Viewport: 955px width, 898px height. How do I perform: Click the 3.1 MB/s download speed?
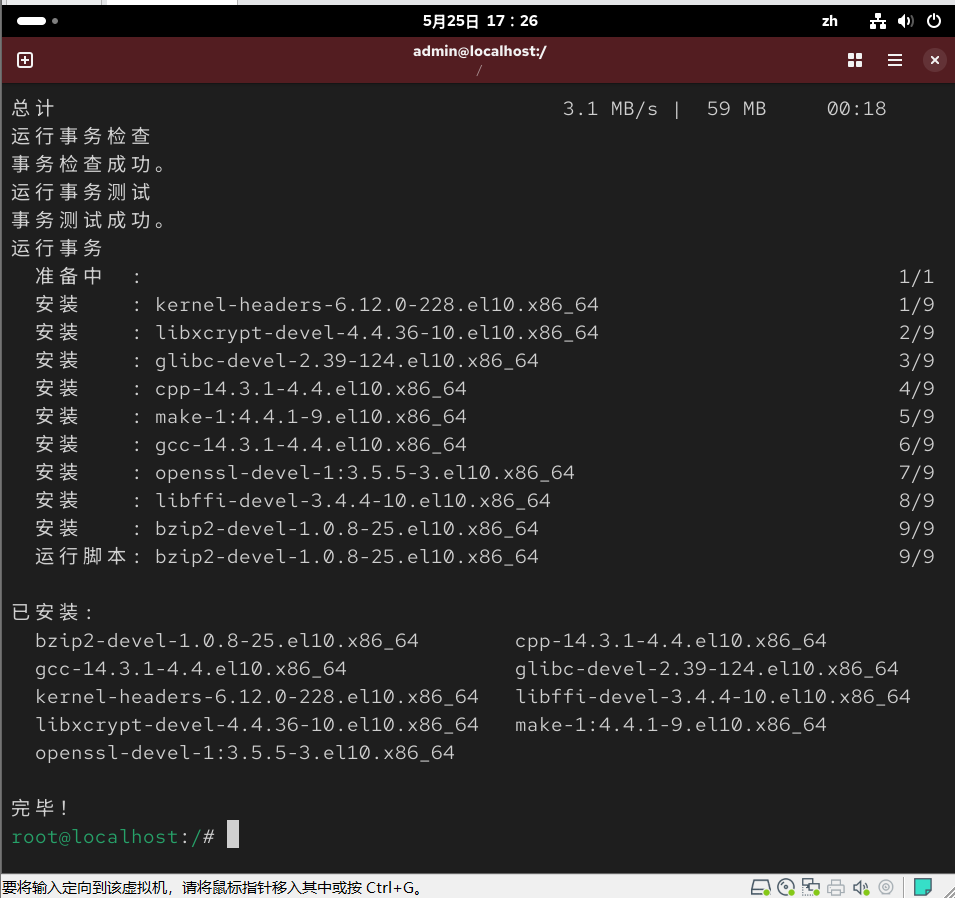tap(610, 109)
